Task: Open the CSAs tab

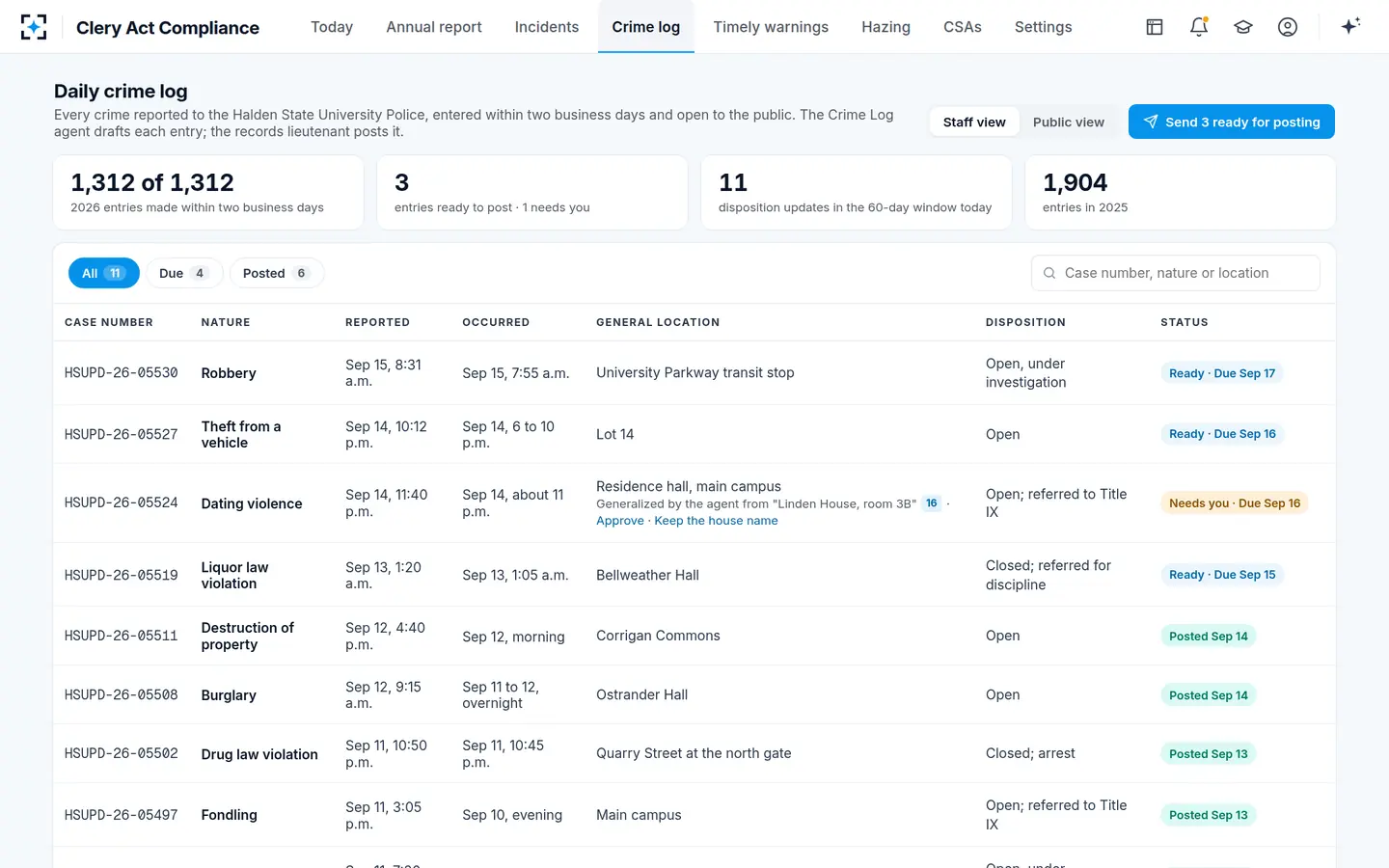Action: pyautogui.click(x=963, y=27)
